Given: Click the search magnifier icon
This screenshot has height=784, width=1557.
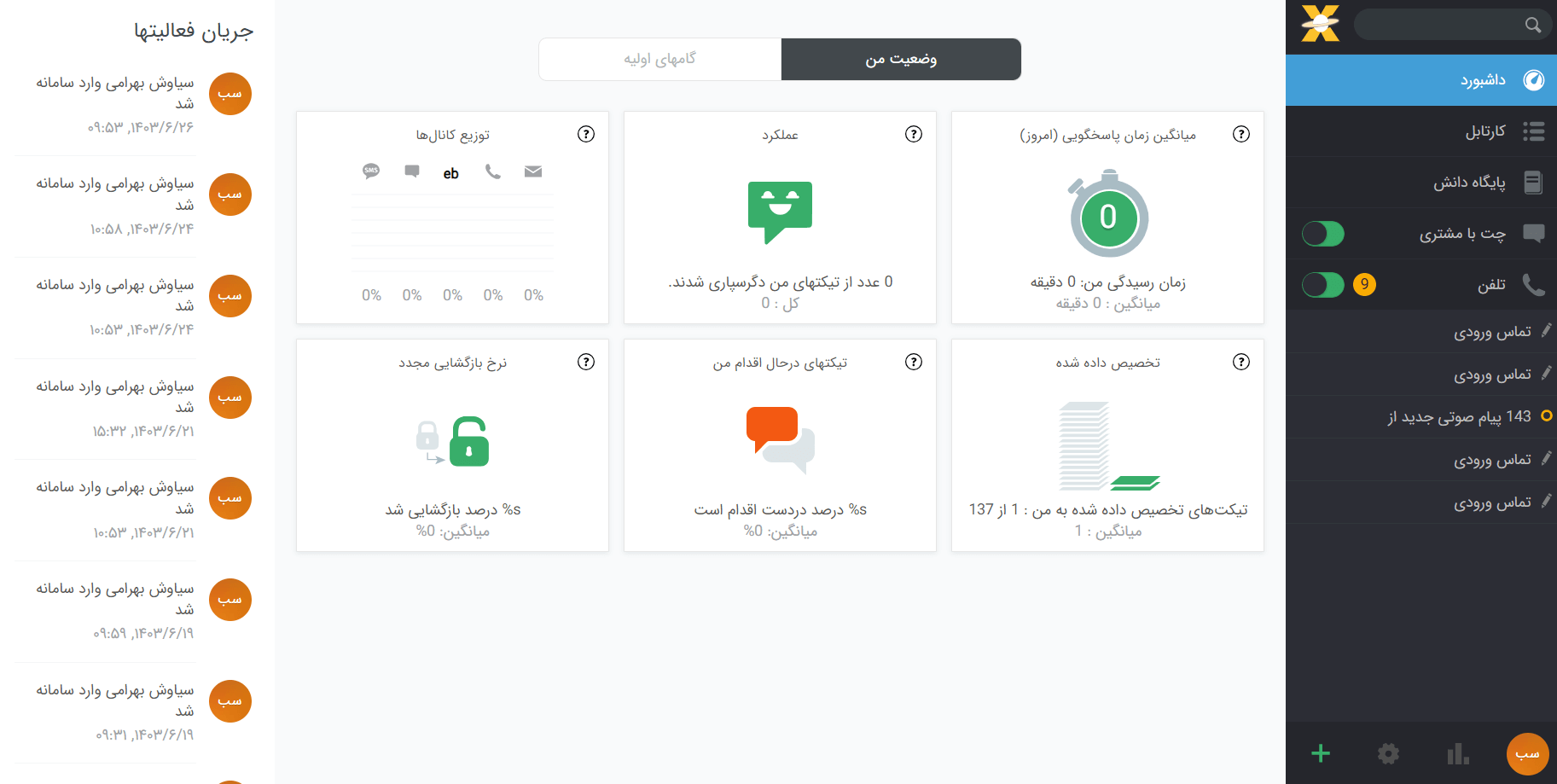Looking at the screenshot, I should [x=1533, y=25].
